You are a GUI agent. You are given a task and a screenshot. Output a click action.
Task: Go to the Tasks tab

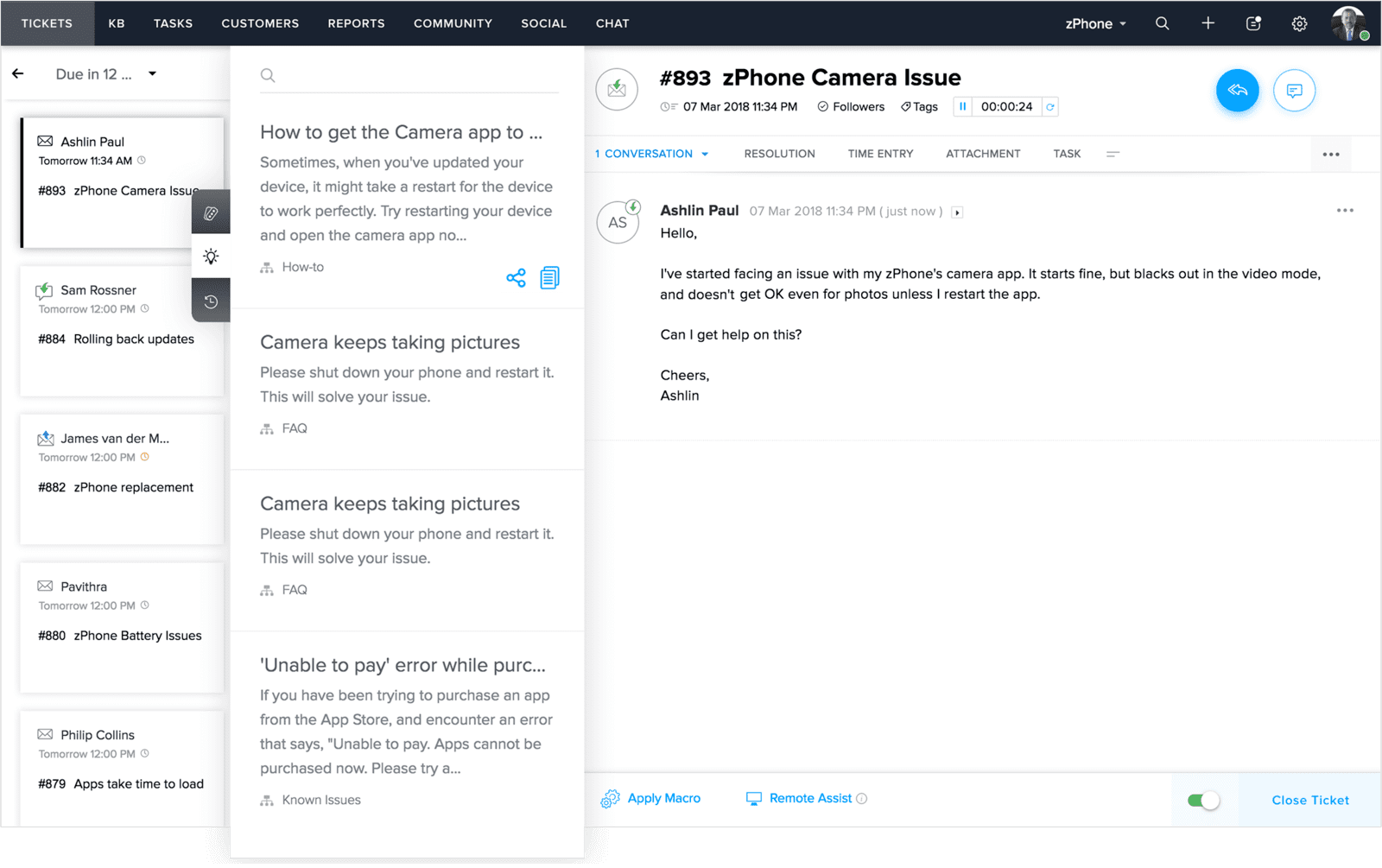pos(173,23)
